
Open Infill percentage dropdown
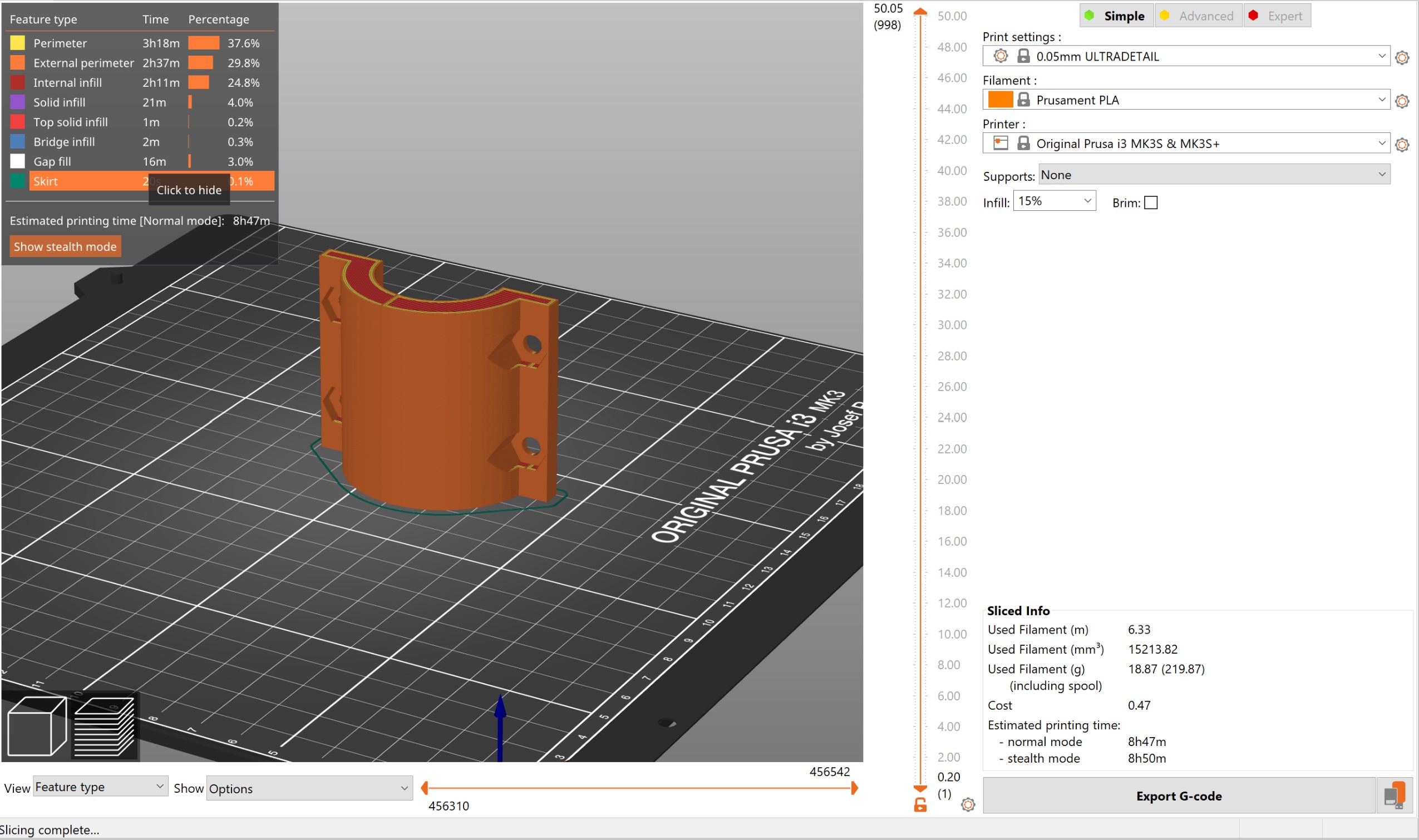[x=1055, y=201]
